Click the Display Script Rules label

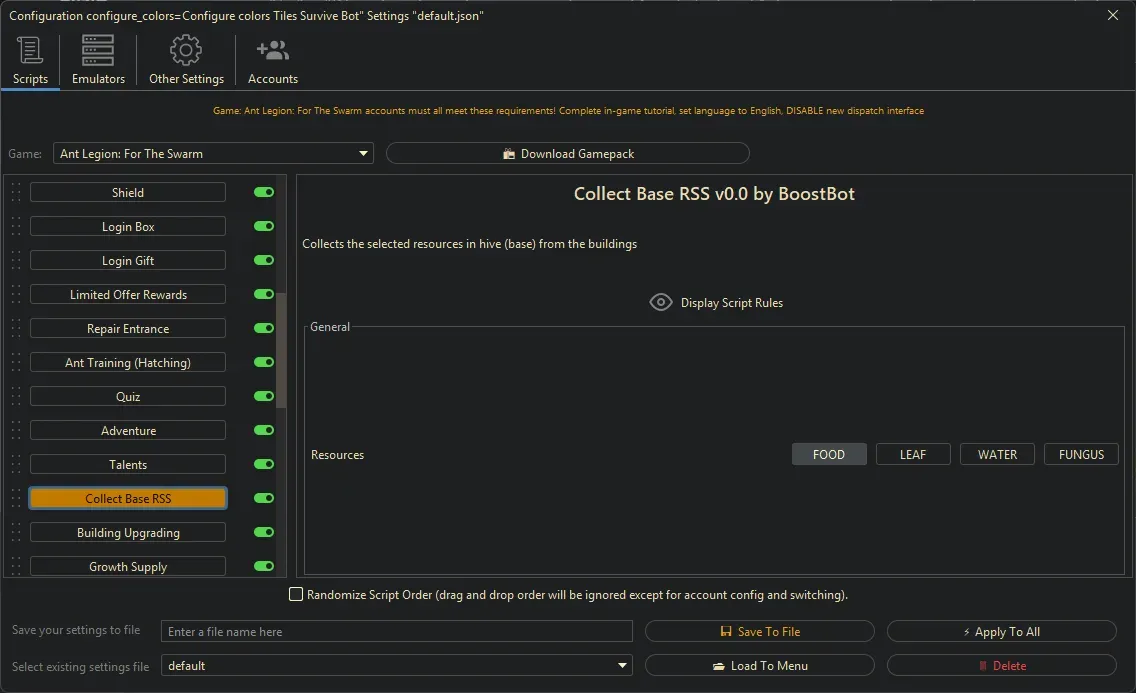tap(732, 303)
